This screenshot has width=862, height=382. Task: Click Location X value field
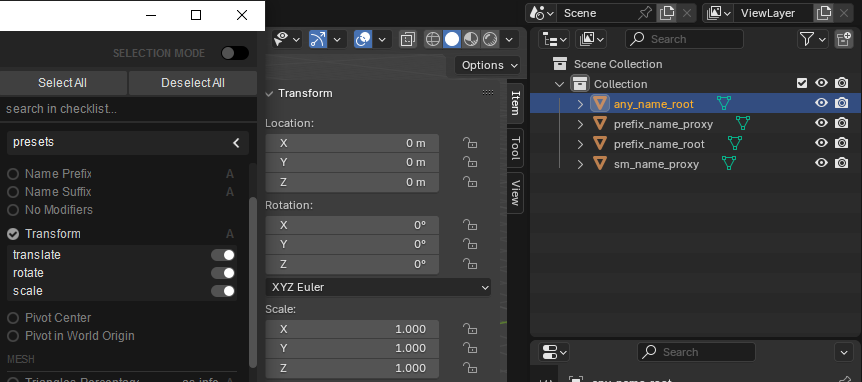click(x=352, y=143)
